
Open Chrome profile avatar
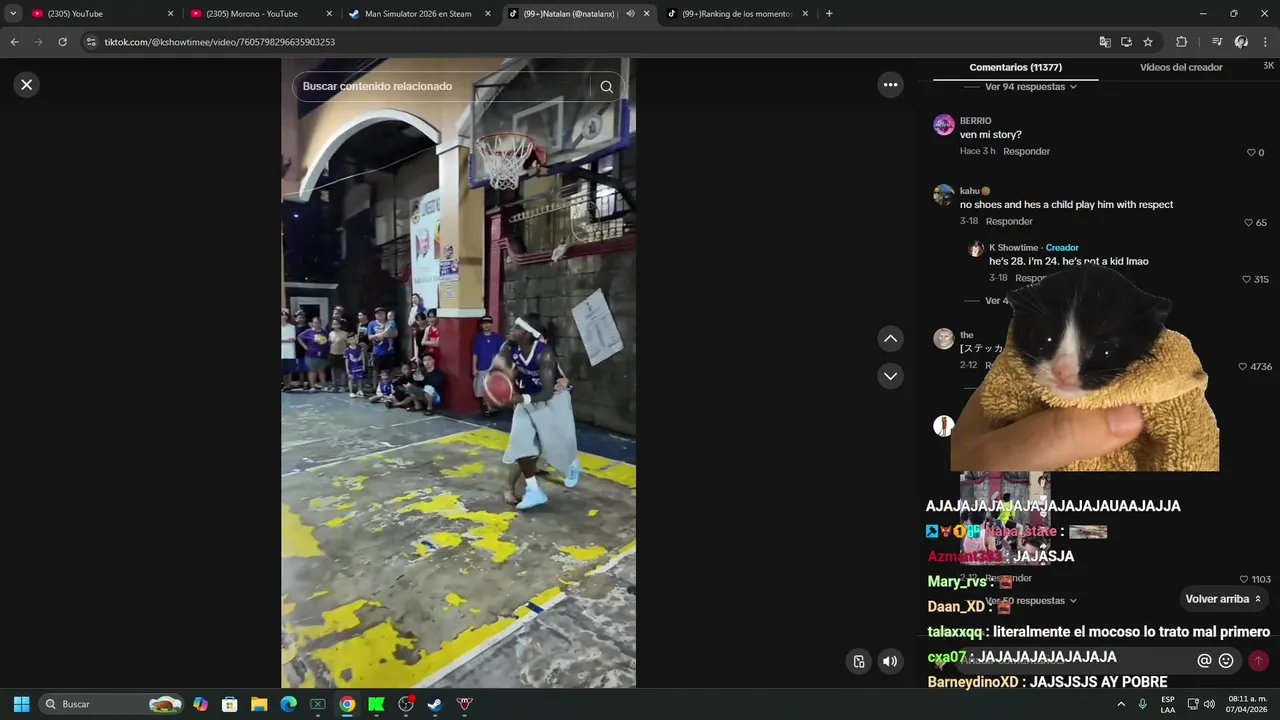[x=1241, y=42]
